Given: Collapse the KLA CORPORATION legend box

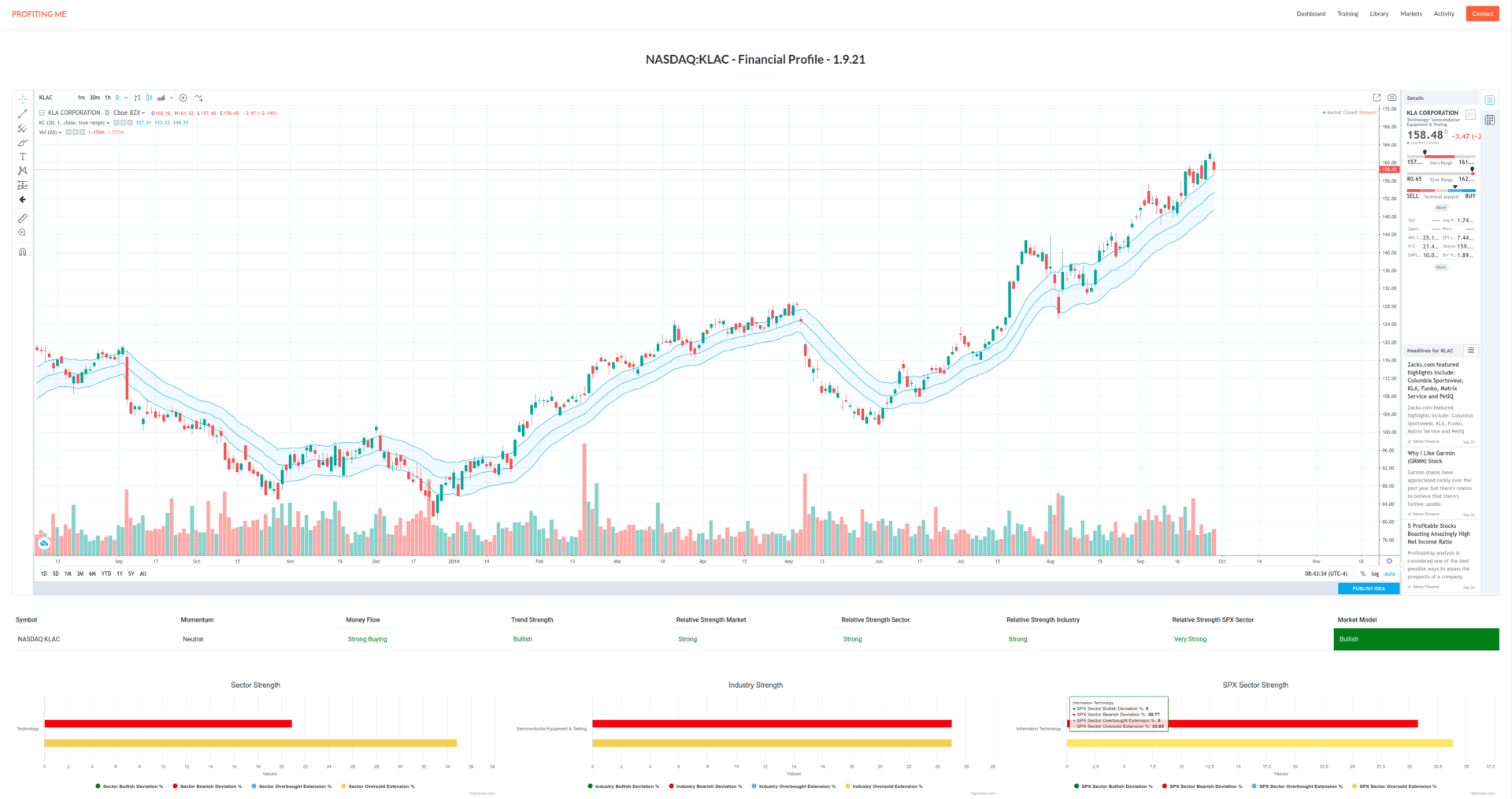Looking at the screenshot, I should click(42, 113).
